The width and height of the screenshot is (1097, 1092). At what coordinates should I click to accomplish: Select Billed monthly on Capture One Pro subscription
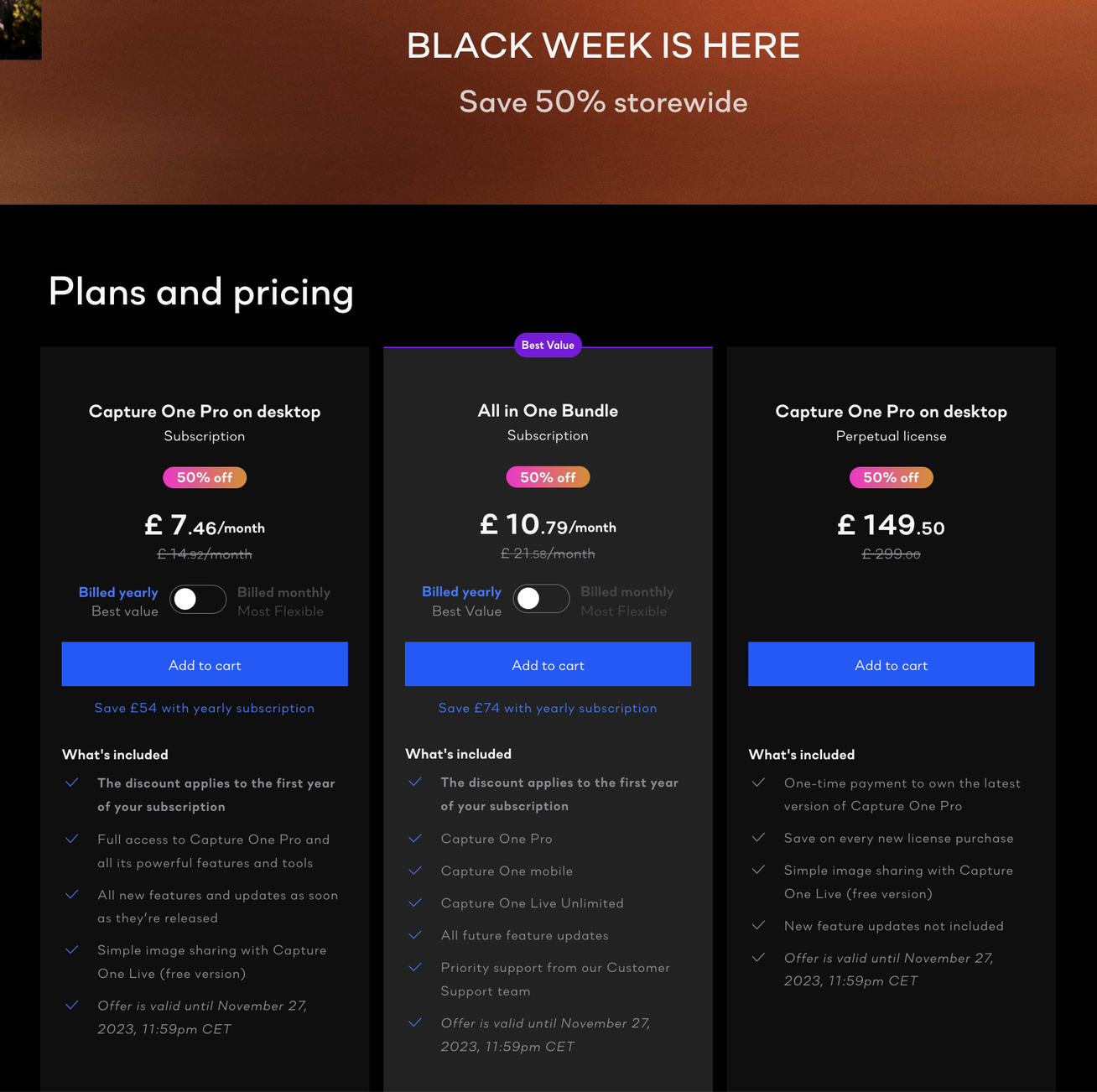[x=283, y=593]
